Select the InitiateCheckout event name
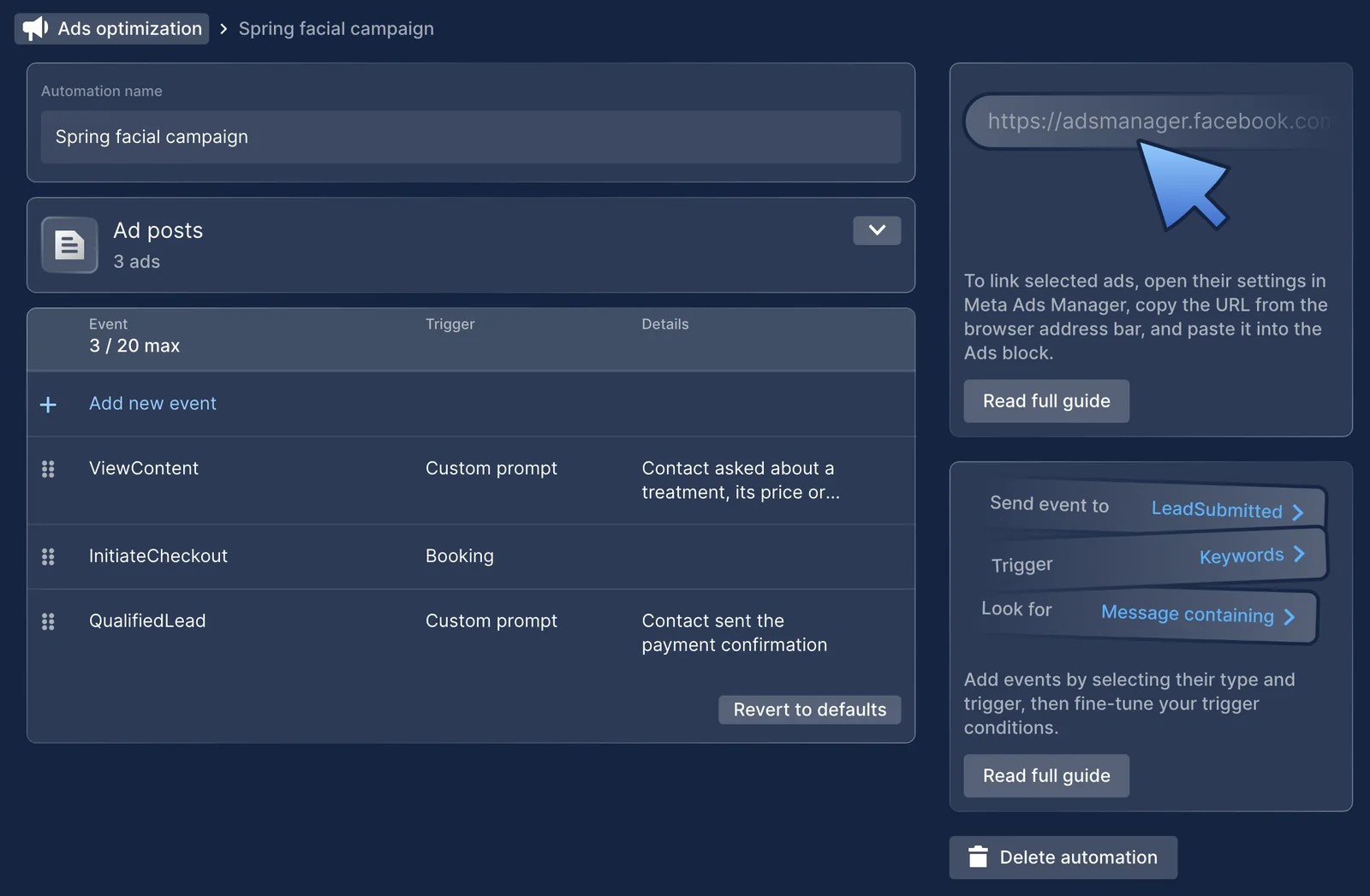 [158, 555]
